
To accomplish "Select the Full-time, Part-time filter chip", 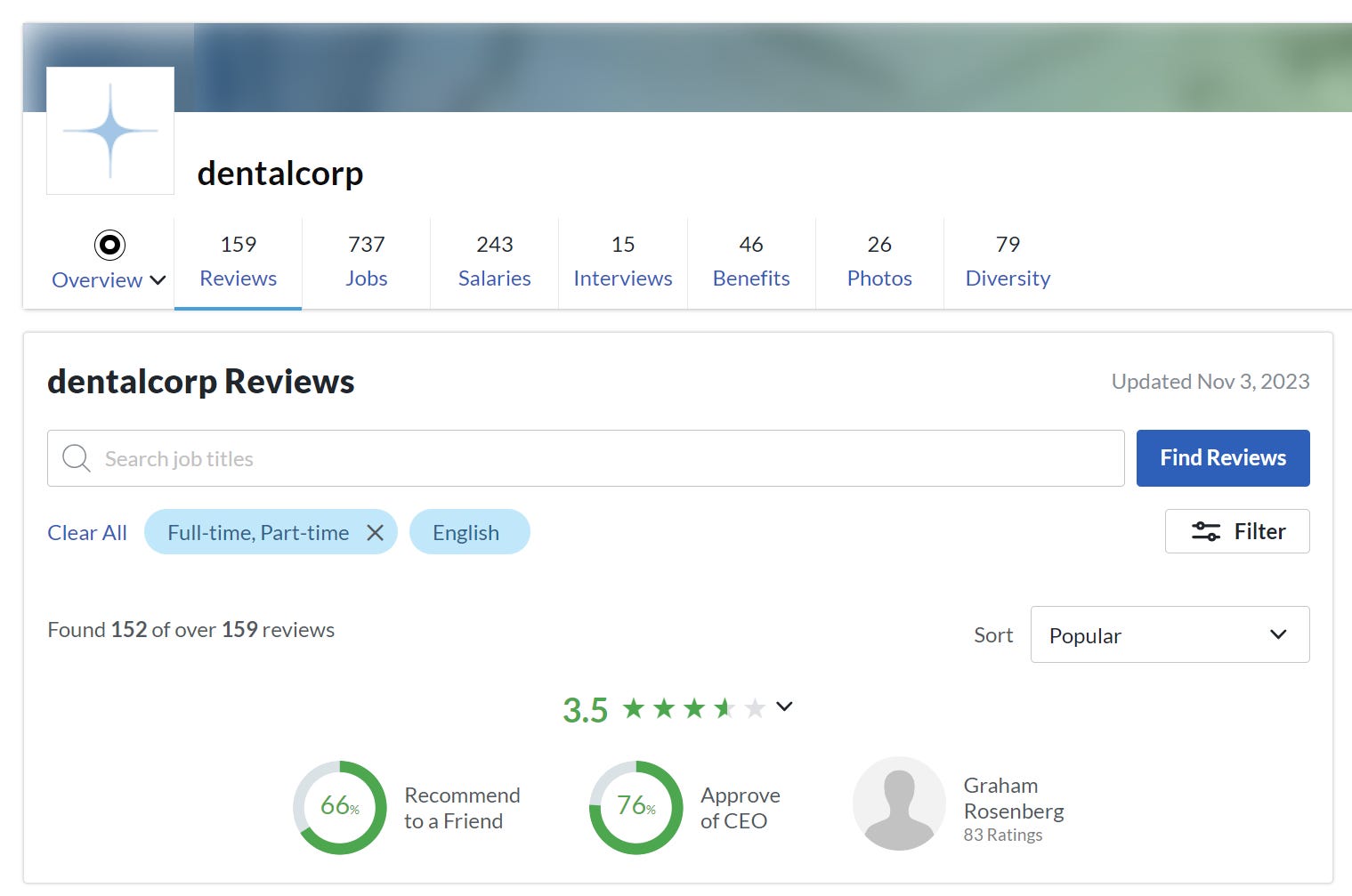I will tap(271, 532).
